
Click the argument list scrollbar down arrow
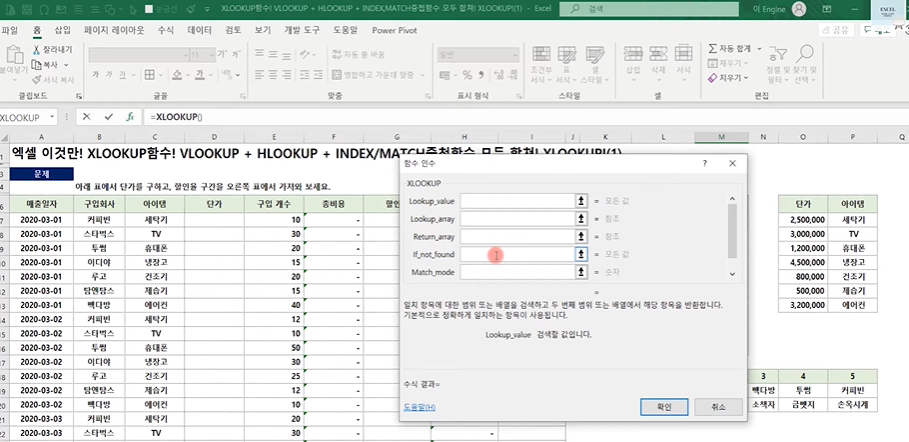click(x=732, y=274)
